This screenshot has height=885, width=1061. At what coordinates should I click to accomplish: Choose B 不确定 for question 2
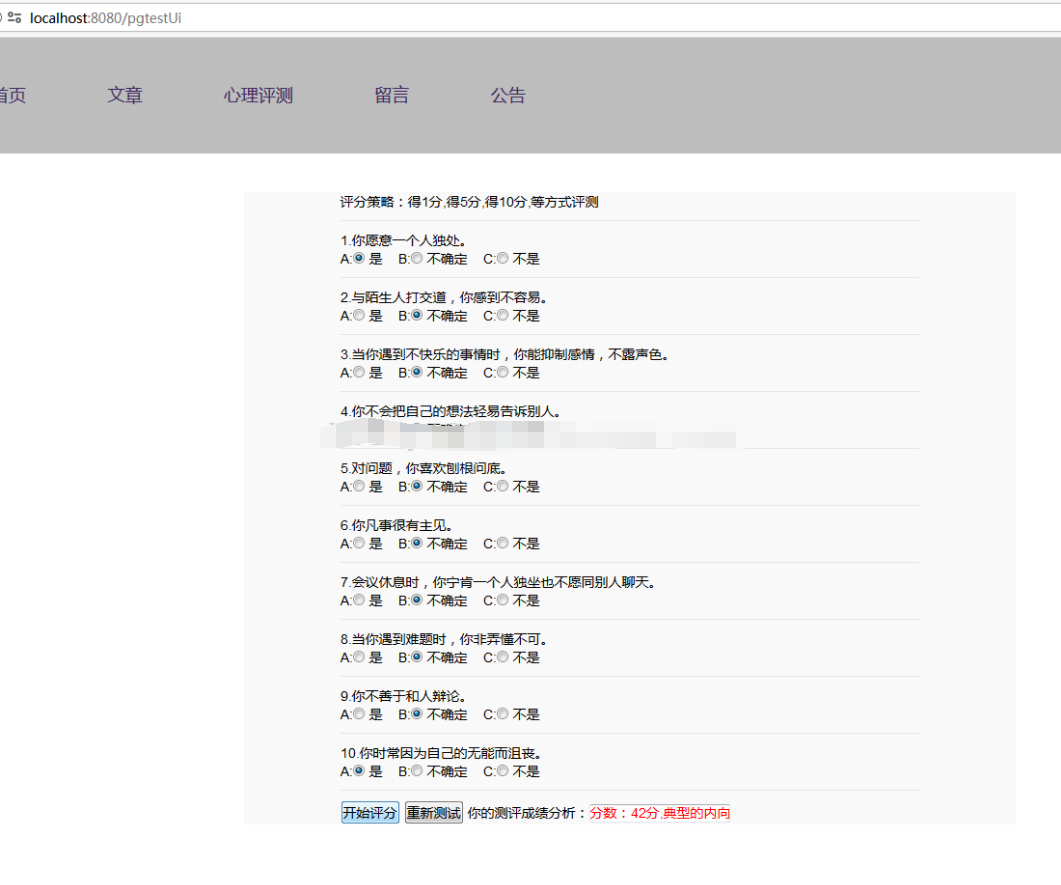[417, 315]
